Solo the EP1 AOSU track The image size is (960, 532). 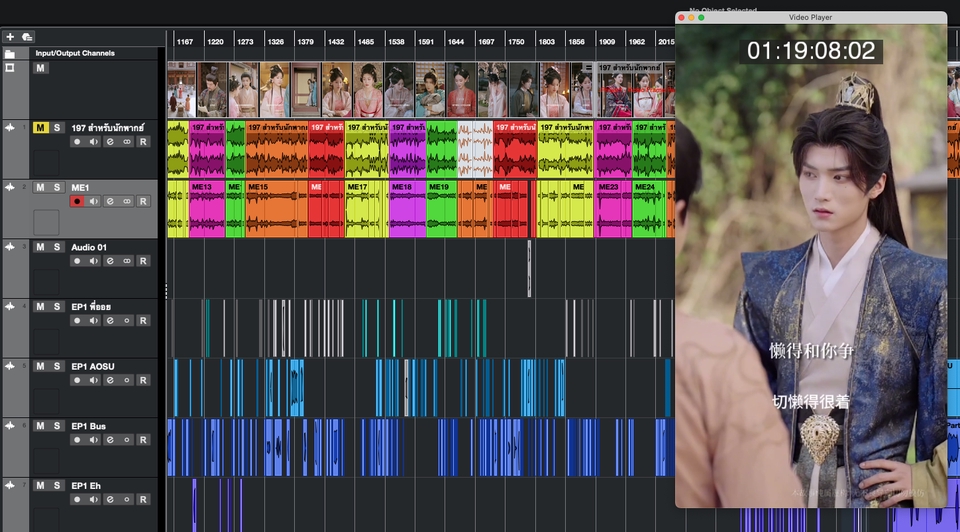coord(57,366)
